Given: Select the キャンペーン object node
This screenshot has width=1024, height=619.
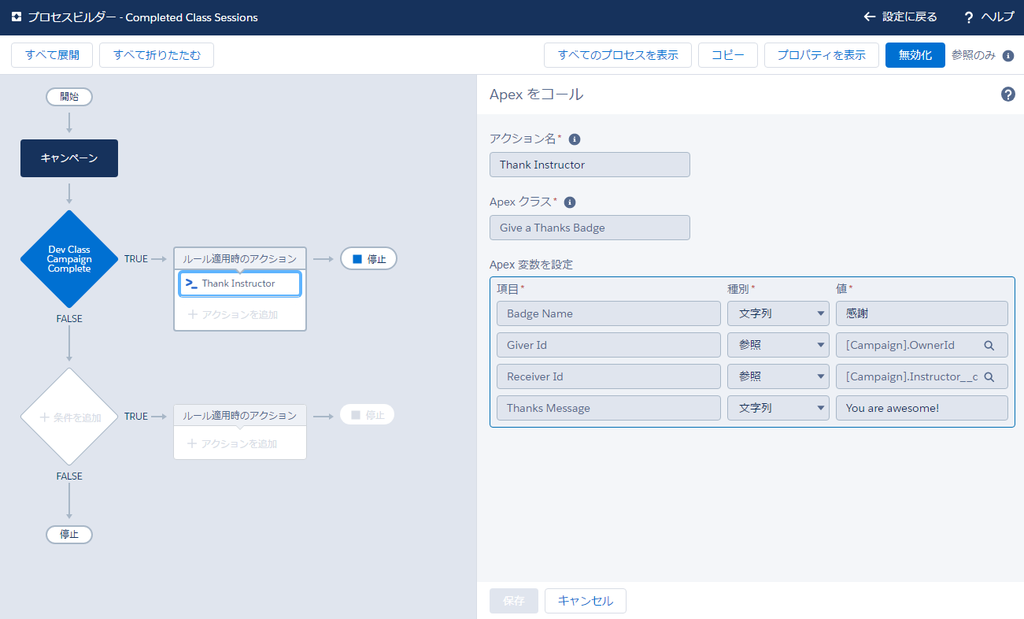Looking at the screenshot, I should (x=69, y=158).
